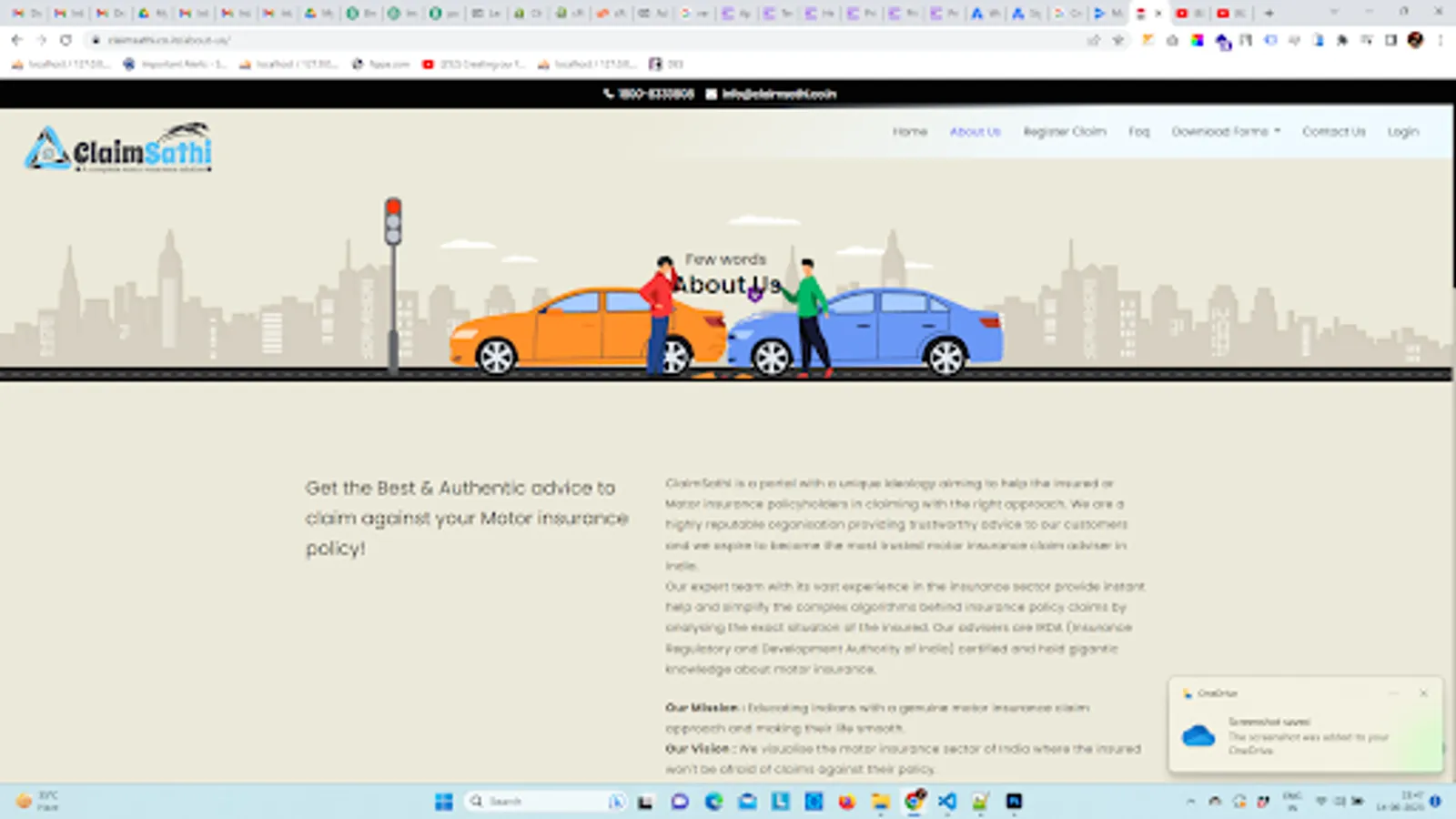Close the OneDrive notification popup
The height and width of the screenshot is (819, 1456).
click(1423, 693)
